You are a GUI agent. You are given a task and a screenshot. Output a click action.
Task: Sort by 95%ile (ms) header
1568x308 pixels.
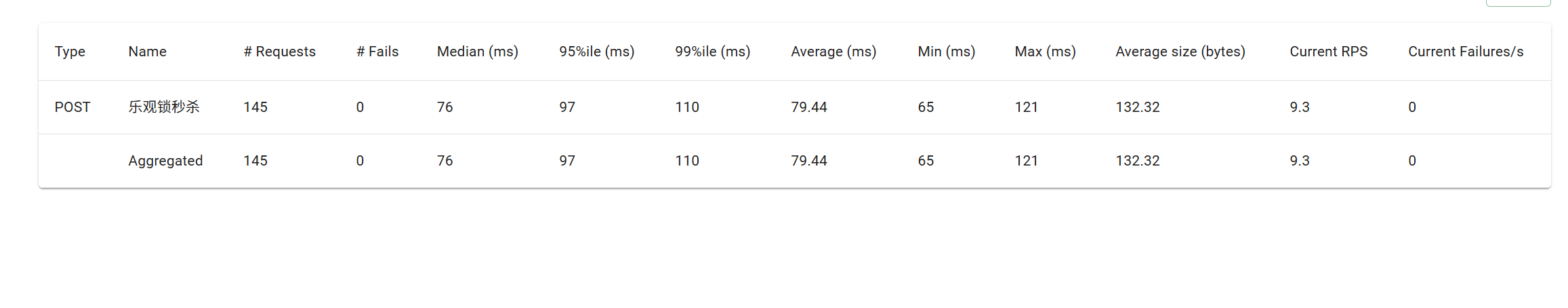click(597, 52)
